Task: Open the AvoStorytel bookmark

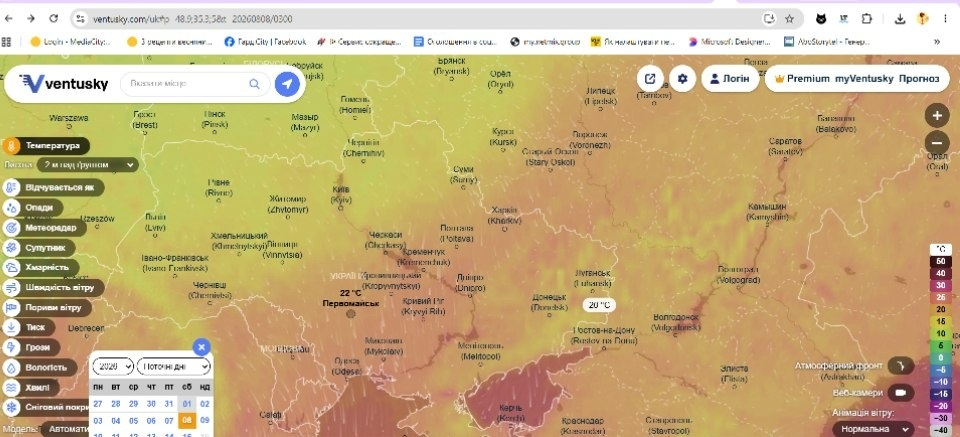Action: (x=827, y=42)
